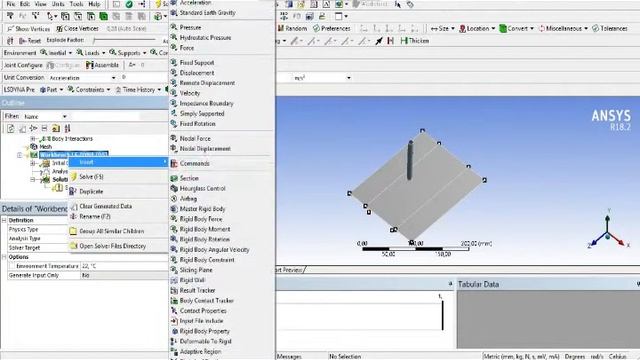
Task: Click the Force icon in submenu
Action: pos(174,48)
